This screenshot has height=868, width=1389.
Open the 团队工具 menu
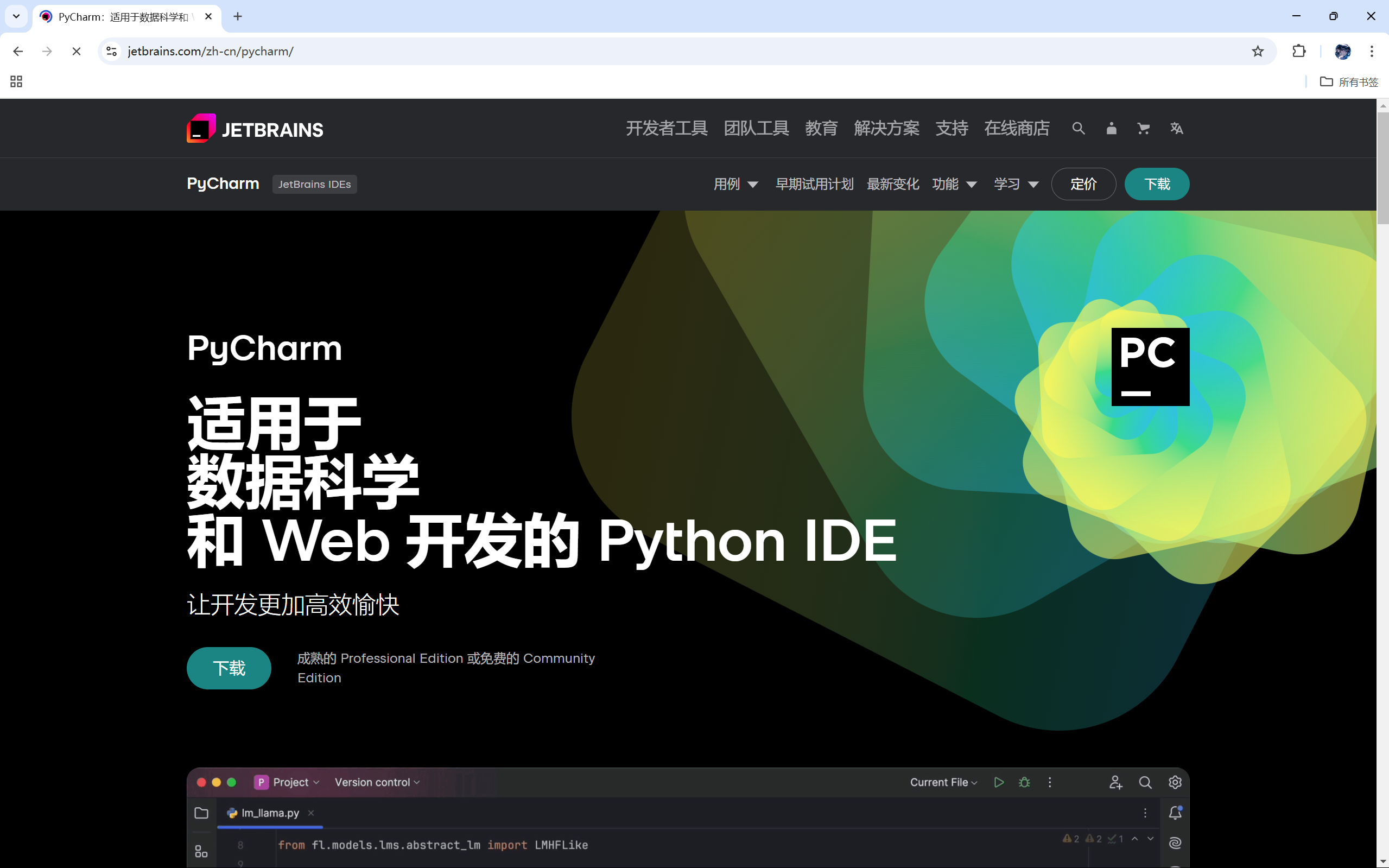(757, 128)
